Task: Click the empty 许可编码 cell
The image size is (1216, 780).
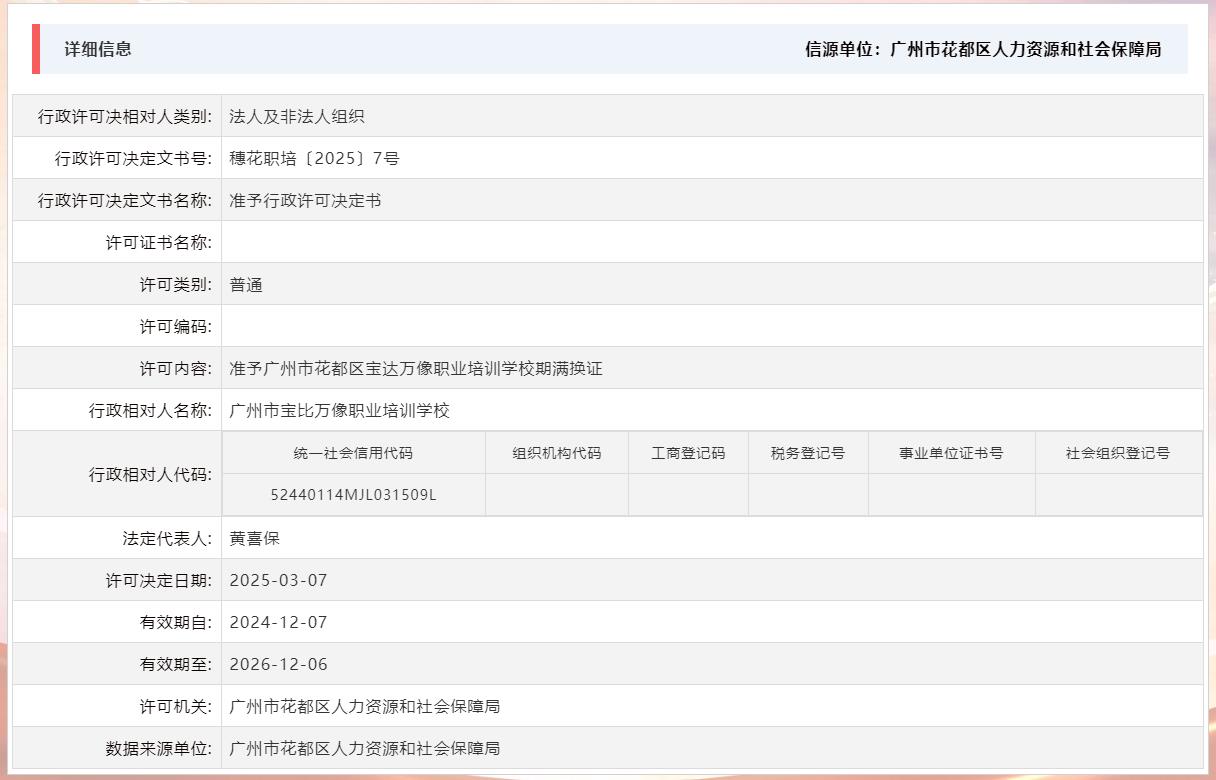Action: [x=400, y=325]
